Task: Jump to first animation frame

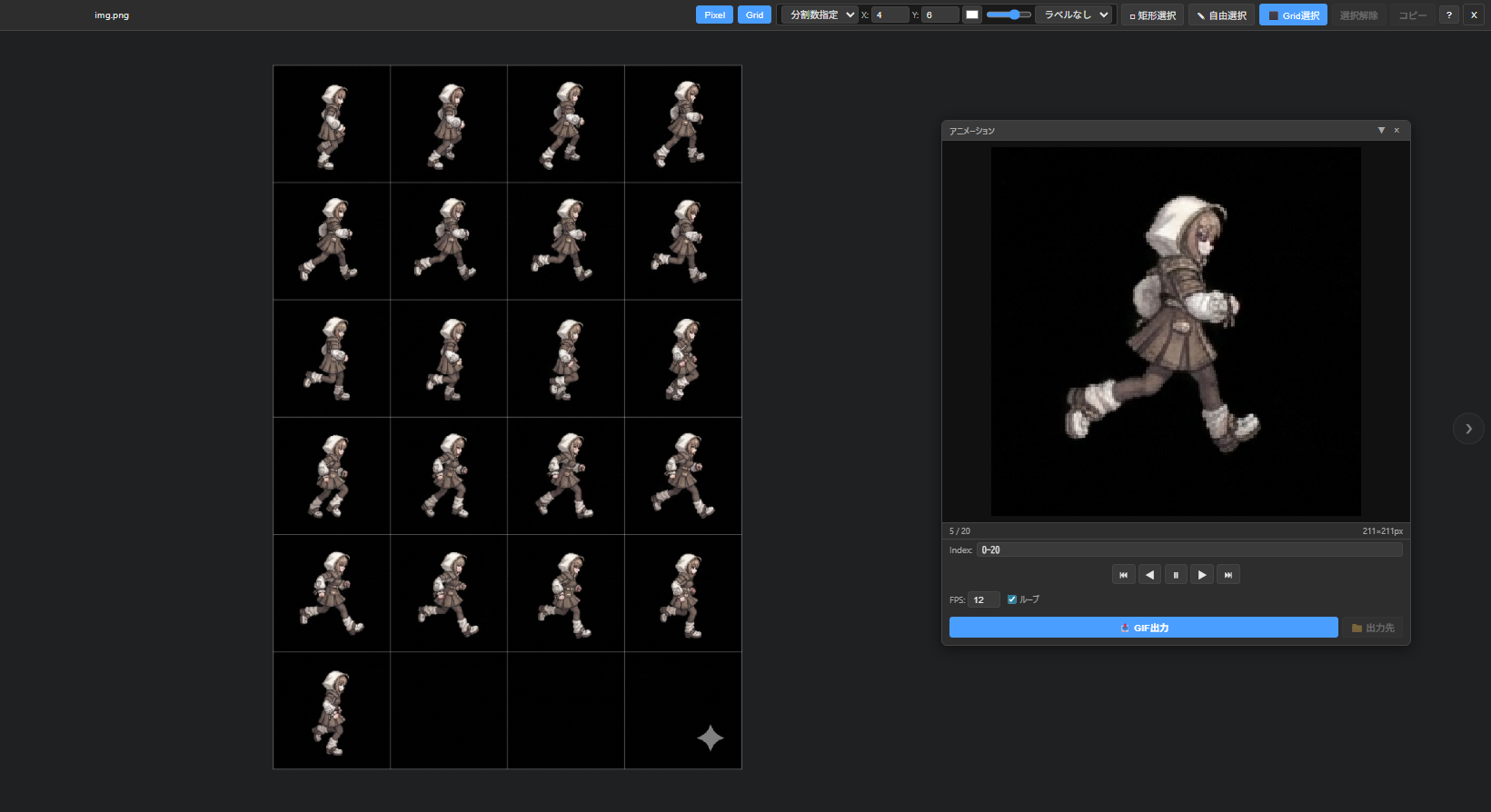Action: tap(1123, 575)
